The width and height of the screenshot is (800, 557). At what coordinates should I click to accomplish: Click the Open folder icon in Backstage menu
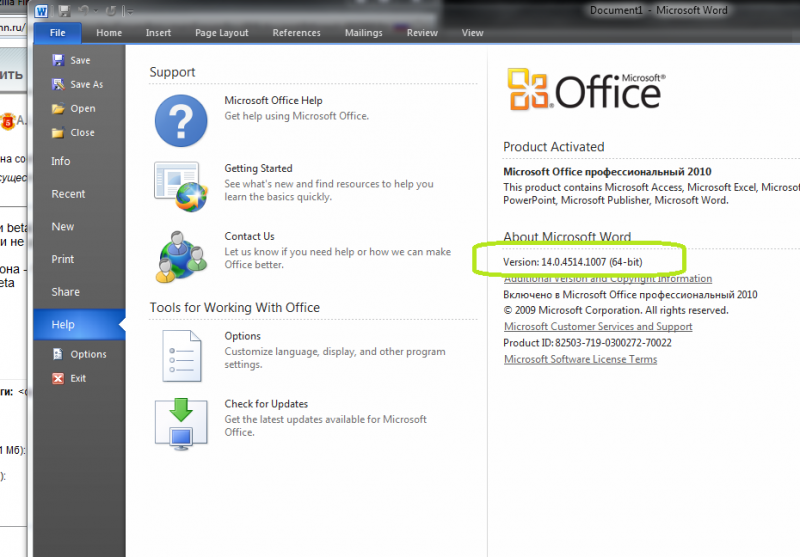(58, 109)
